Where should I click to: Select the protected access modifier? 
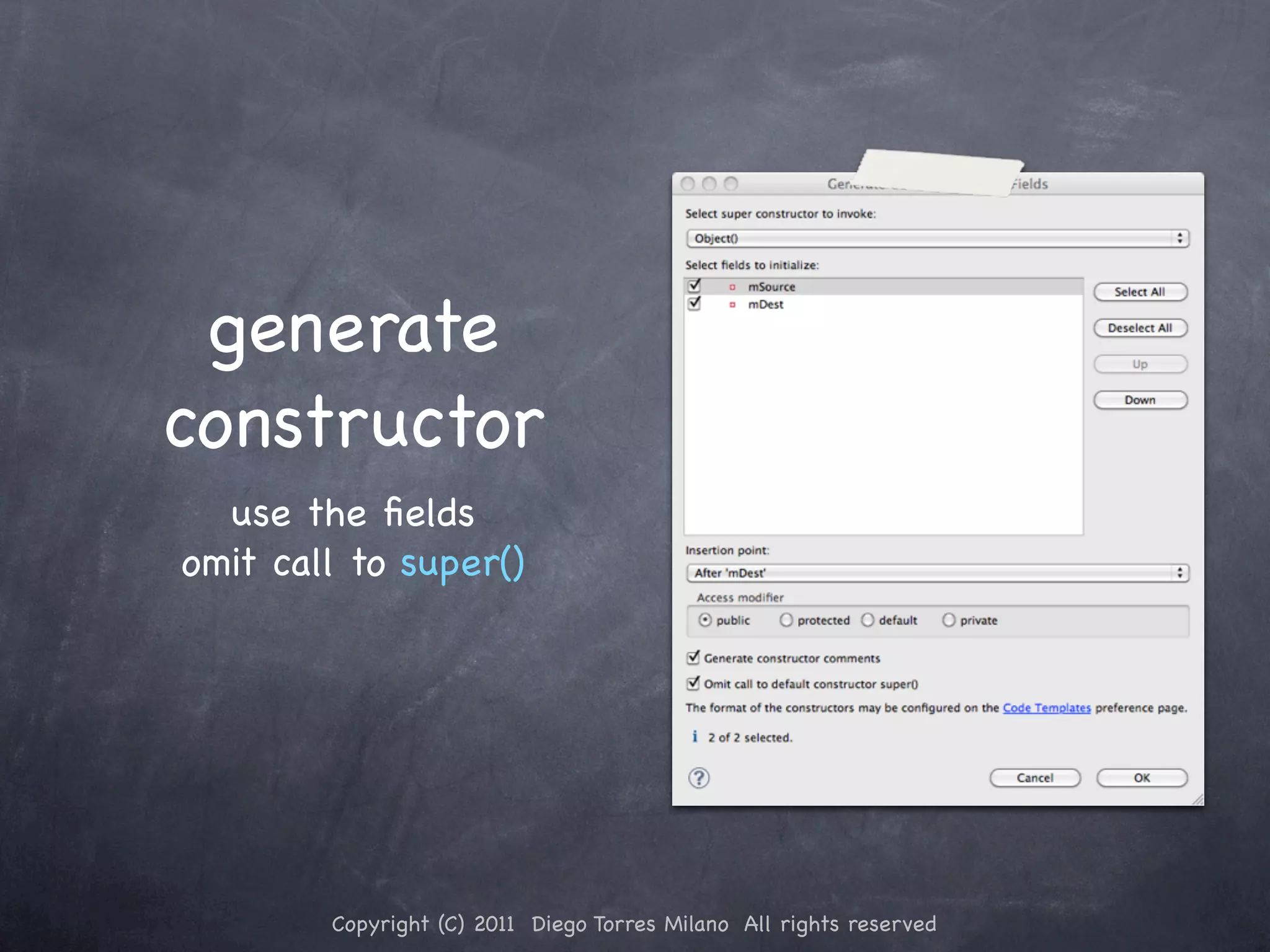click(786, 620)
